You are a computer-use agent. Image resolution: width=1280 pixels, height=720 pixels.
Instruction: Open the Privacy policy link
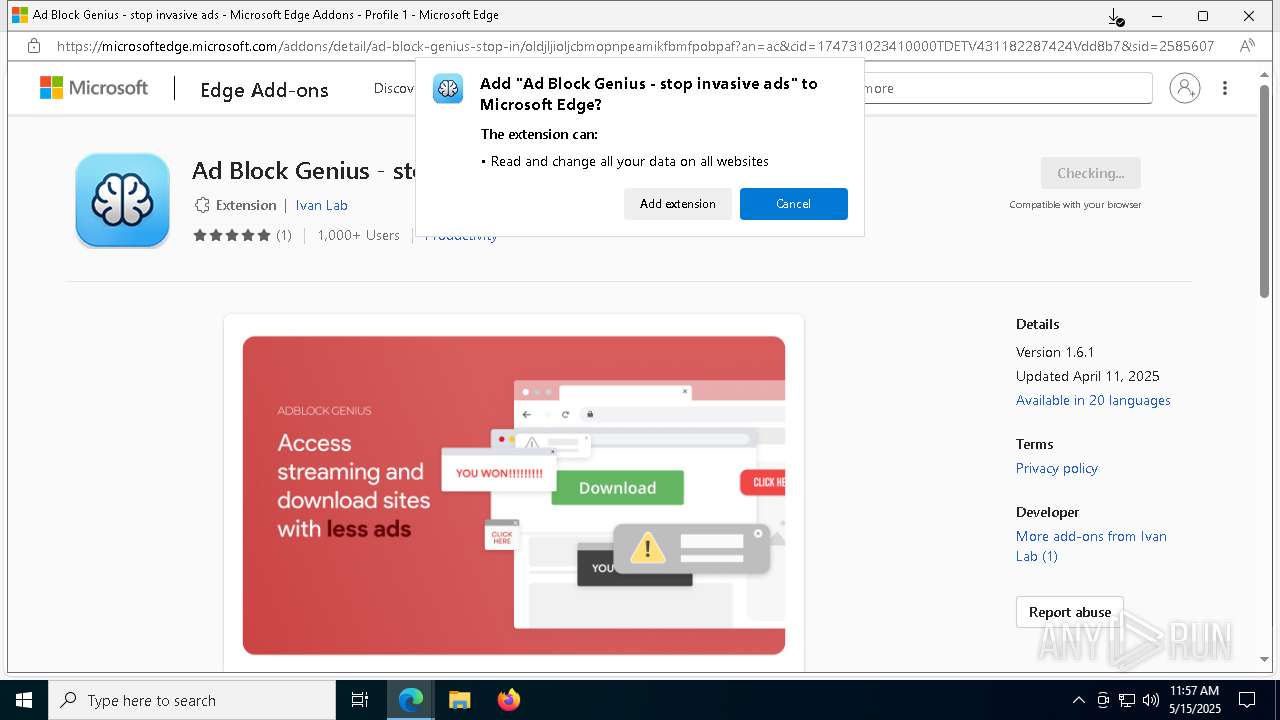[1057, 468]
